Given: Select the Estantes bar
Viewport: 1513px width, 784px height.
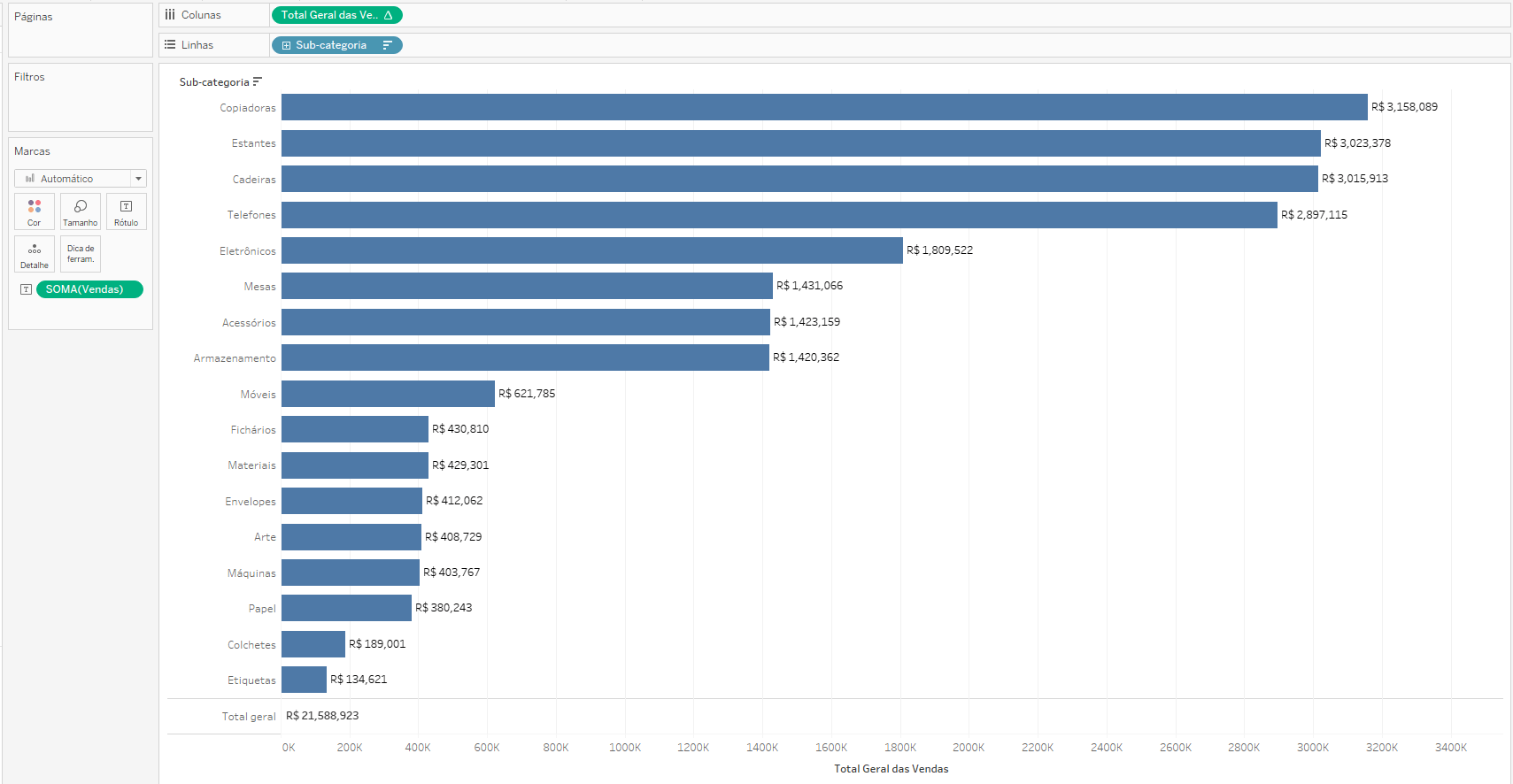Looking at the screenshot, I should click(x=801, y=143).
